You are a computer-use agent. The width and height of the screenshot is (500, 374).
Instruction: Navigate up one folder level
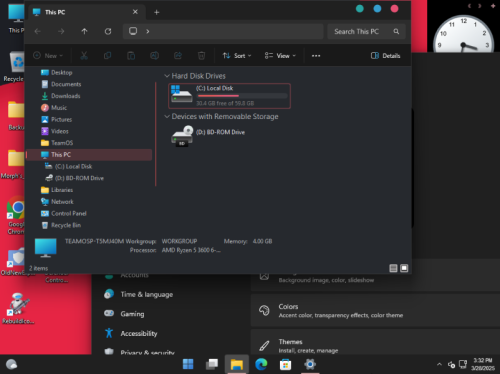(x=84, y=31)
